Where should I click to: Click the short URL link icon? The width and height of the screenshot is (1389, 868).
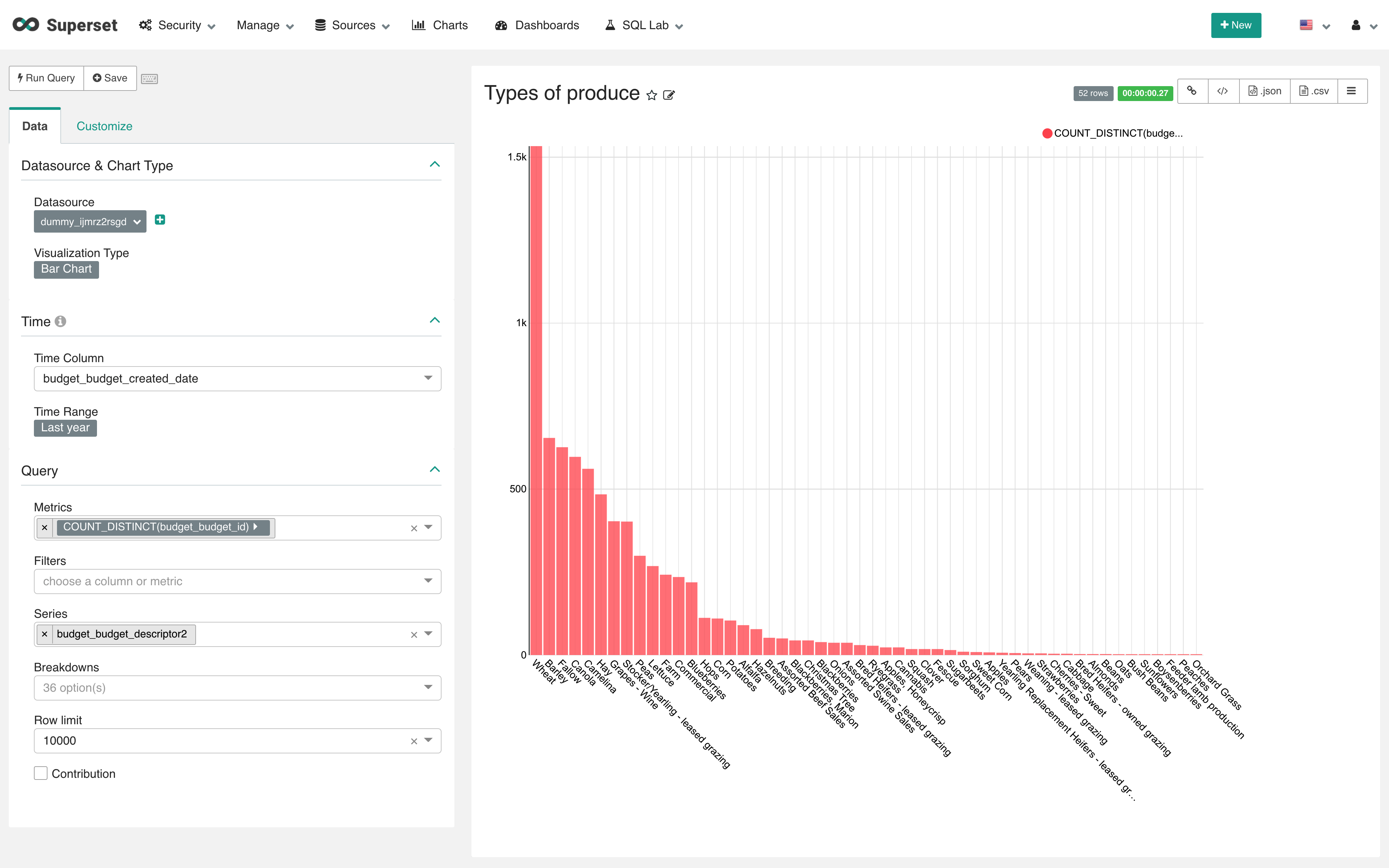pos(1192,91)
